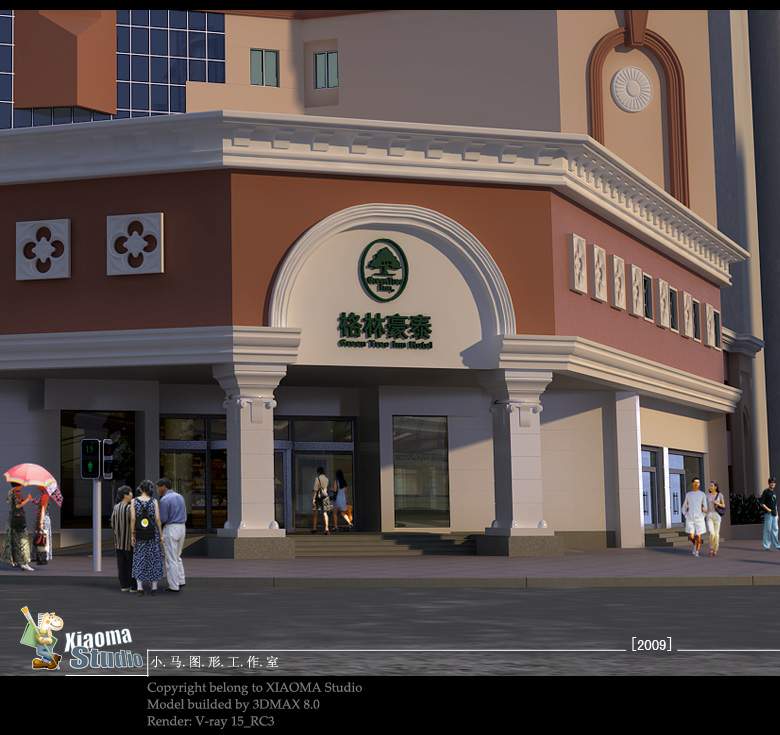Screen dimensions: 780x735
Task: Click the 'Copyright belong to XIAOMA Studio' text
Action: pyautogui.click(x=254, y=688)
